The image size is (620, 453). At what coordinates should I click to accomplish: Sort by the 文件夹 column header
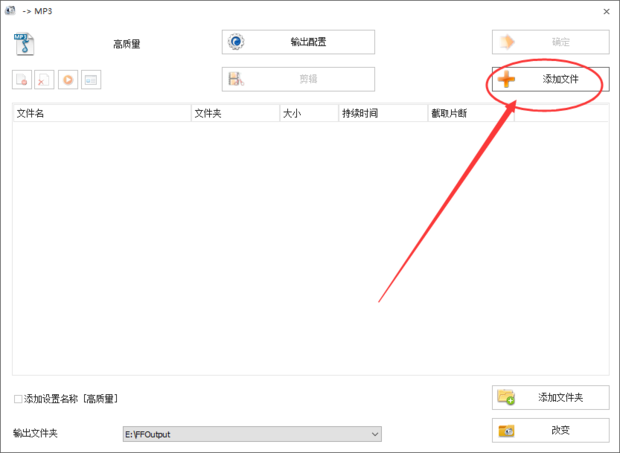click(235, 113)
